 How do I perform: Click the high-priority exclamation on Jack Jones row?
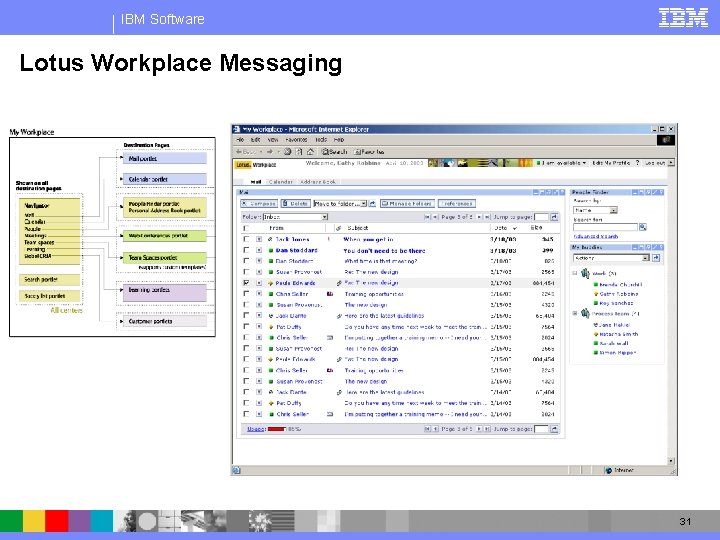pos(329,239)
